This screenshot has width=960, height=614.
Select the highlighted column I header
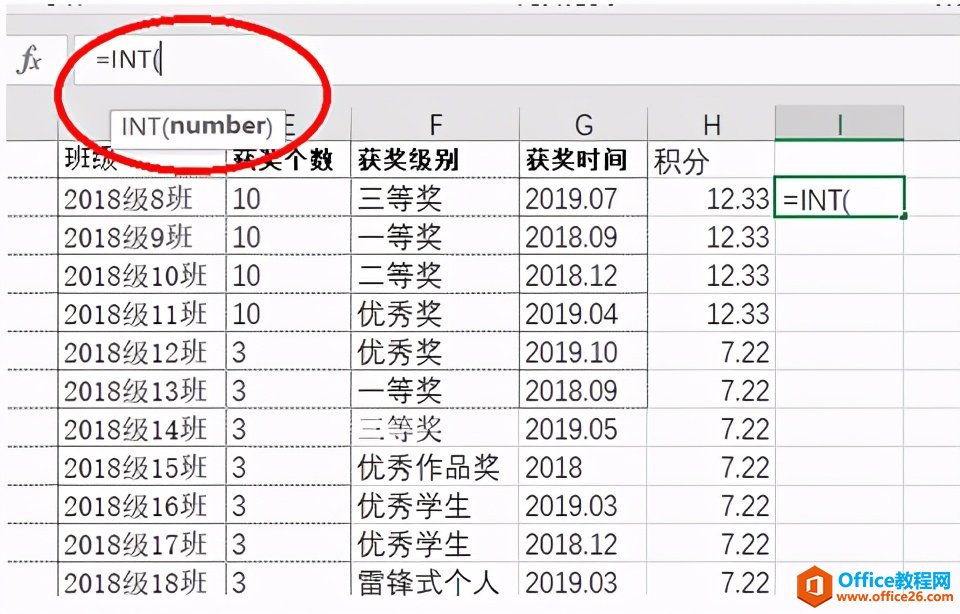pyautogui.click(x=839, y=124)
